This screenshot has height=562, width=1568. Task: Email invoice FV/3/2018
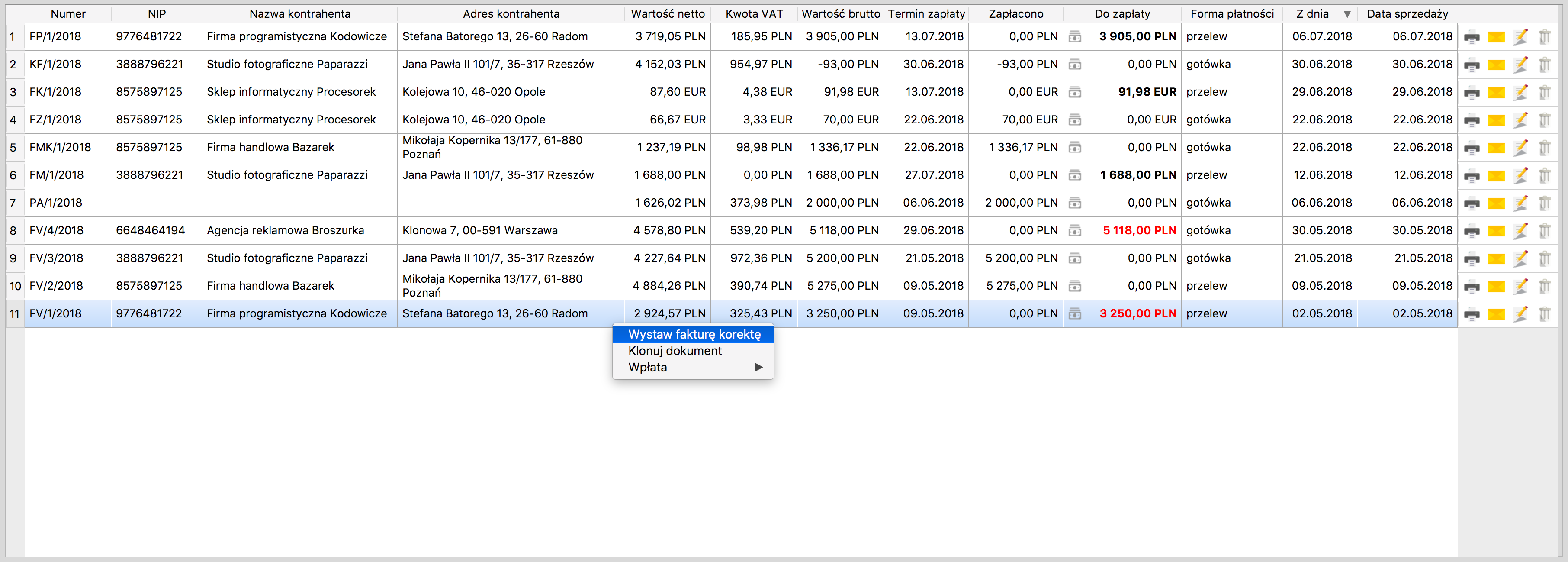[1496, 259]
